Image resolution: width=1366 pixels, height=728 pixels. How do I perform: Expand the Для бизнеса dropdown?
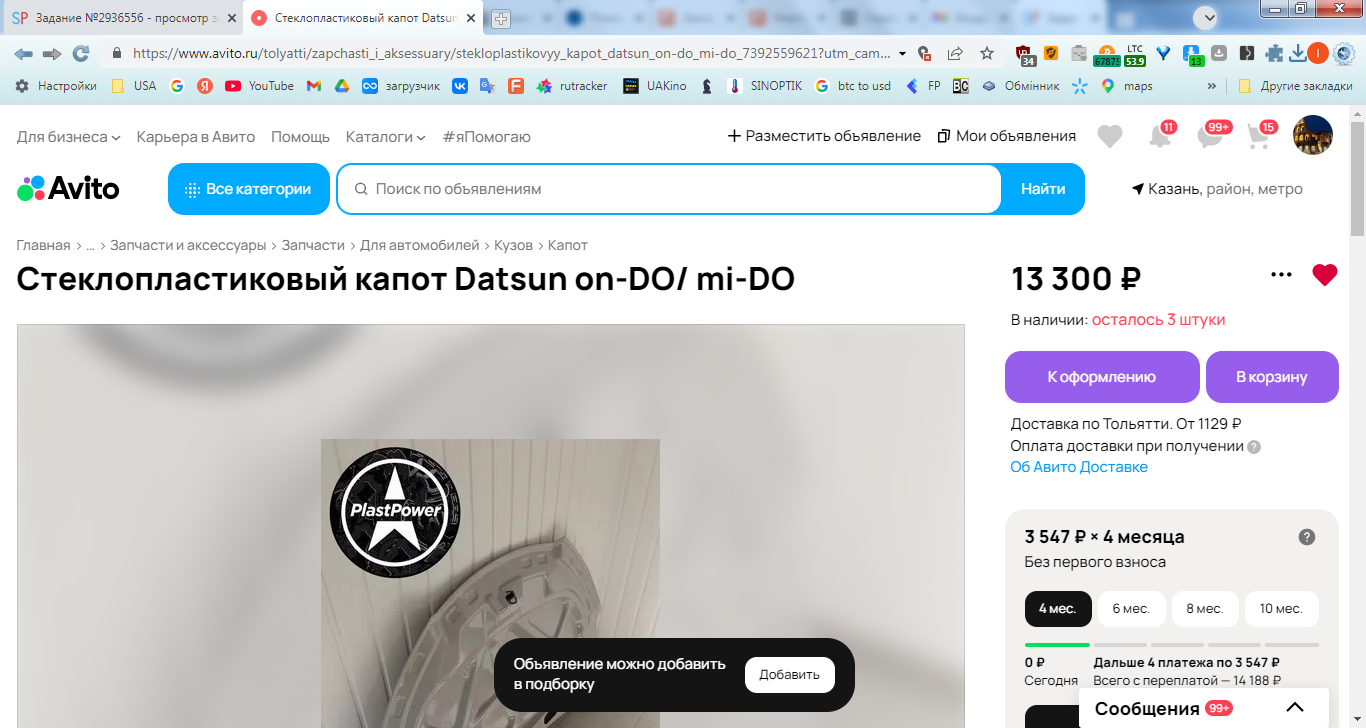click(69, 136)
